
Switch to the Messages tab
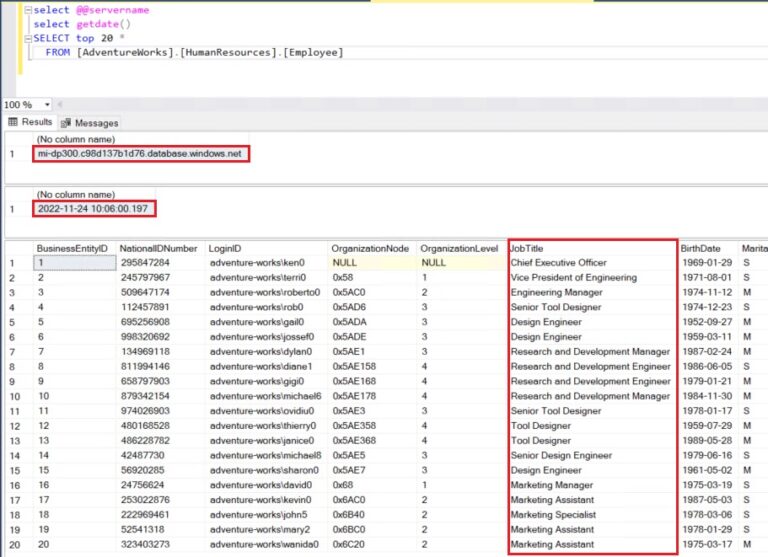click(x=96, y=122)
